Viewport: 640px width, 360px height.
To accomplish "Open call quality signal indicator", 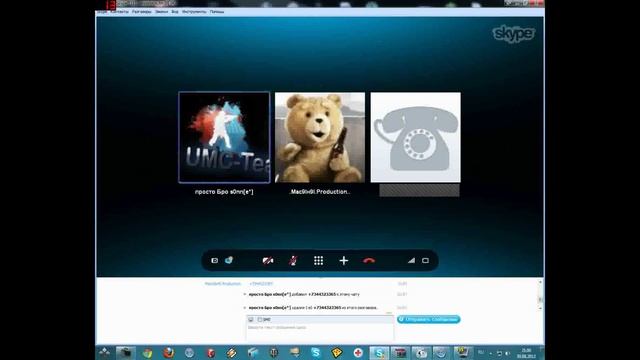I will tap(411, 260).
